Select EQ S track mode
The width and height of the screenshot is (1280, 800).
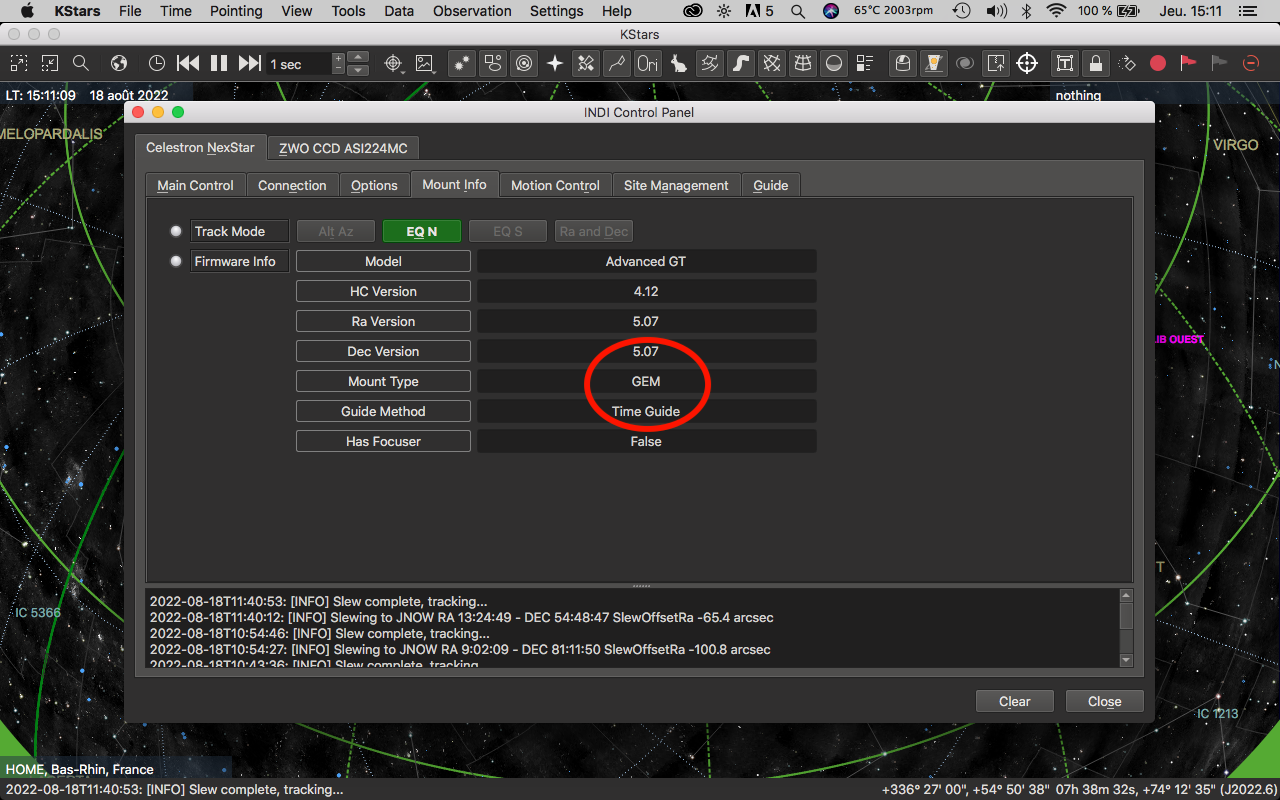[508, 231]
